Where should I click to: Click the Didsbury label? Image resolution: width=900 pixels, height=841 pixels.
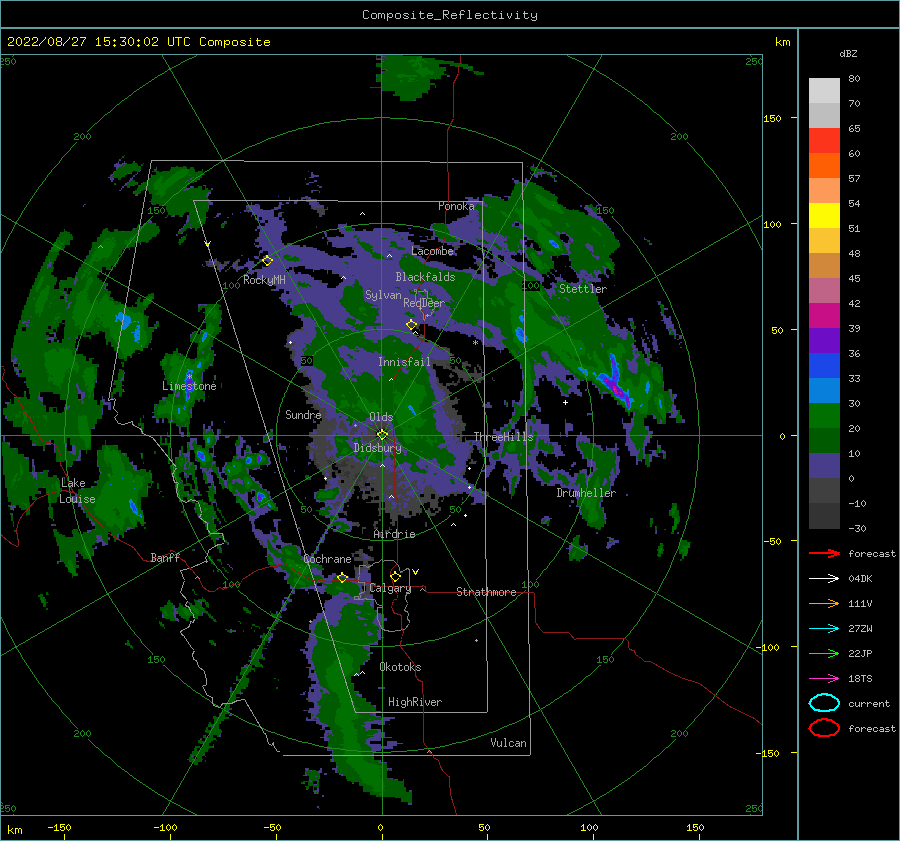pos(377,448)
